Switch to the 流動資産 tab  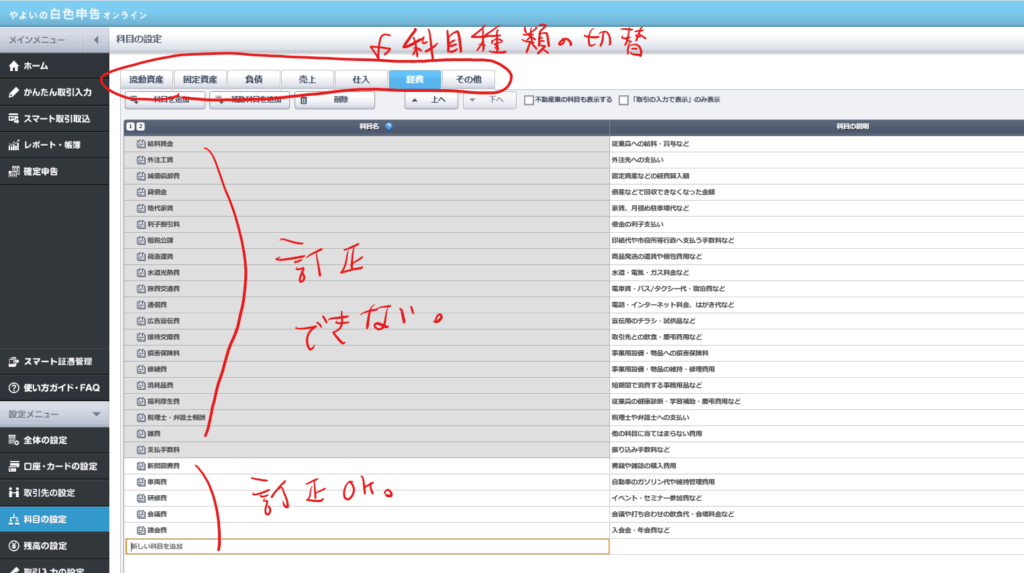146,79
